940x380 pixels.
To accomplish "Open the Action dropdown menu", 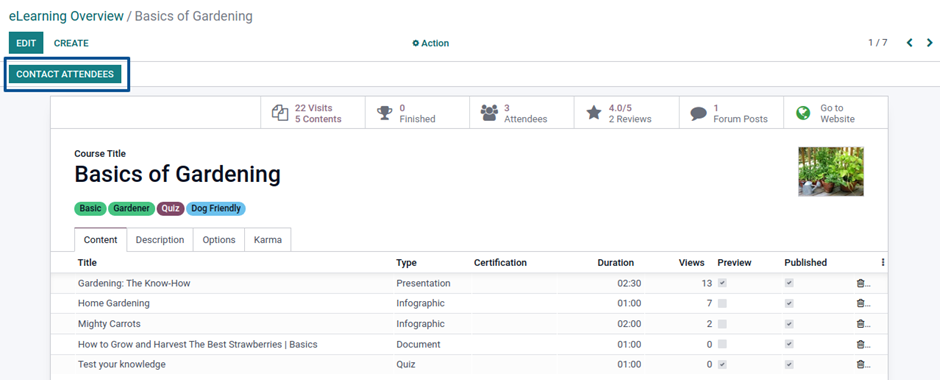I will 430,43.
